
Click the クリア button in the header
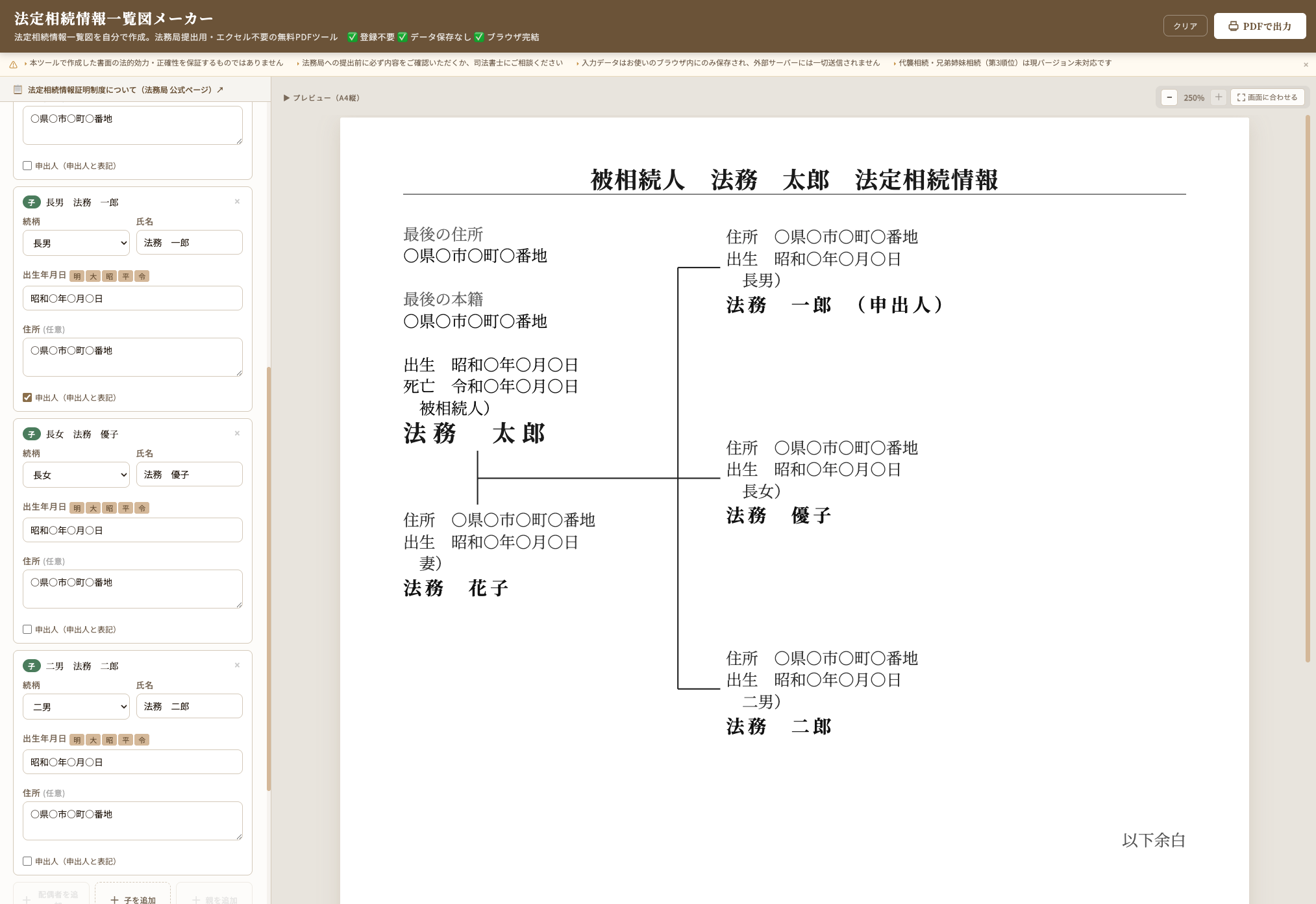pyautogui.click(x=1185, y=26)
